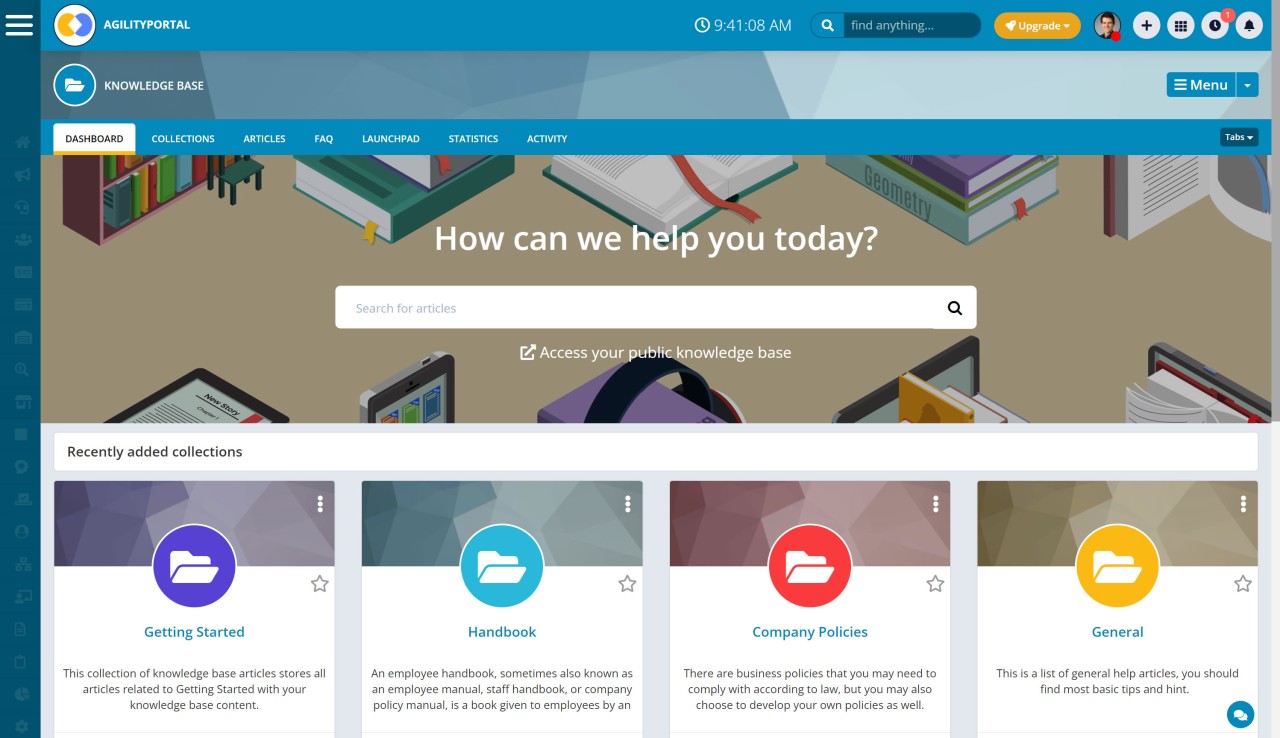The image size is (1280, 738).
Task: Click the plus create icon
Action: coord(1147,26)
